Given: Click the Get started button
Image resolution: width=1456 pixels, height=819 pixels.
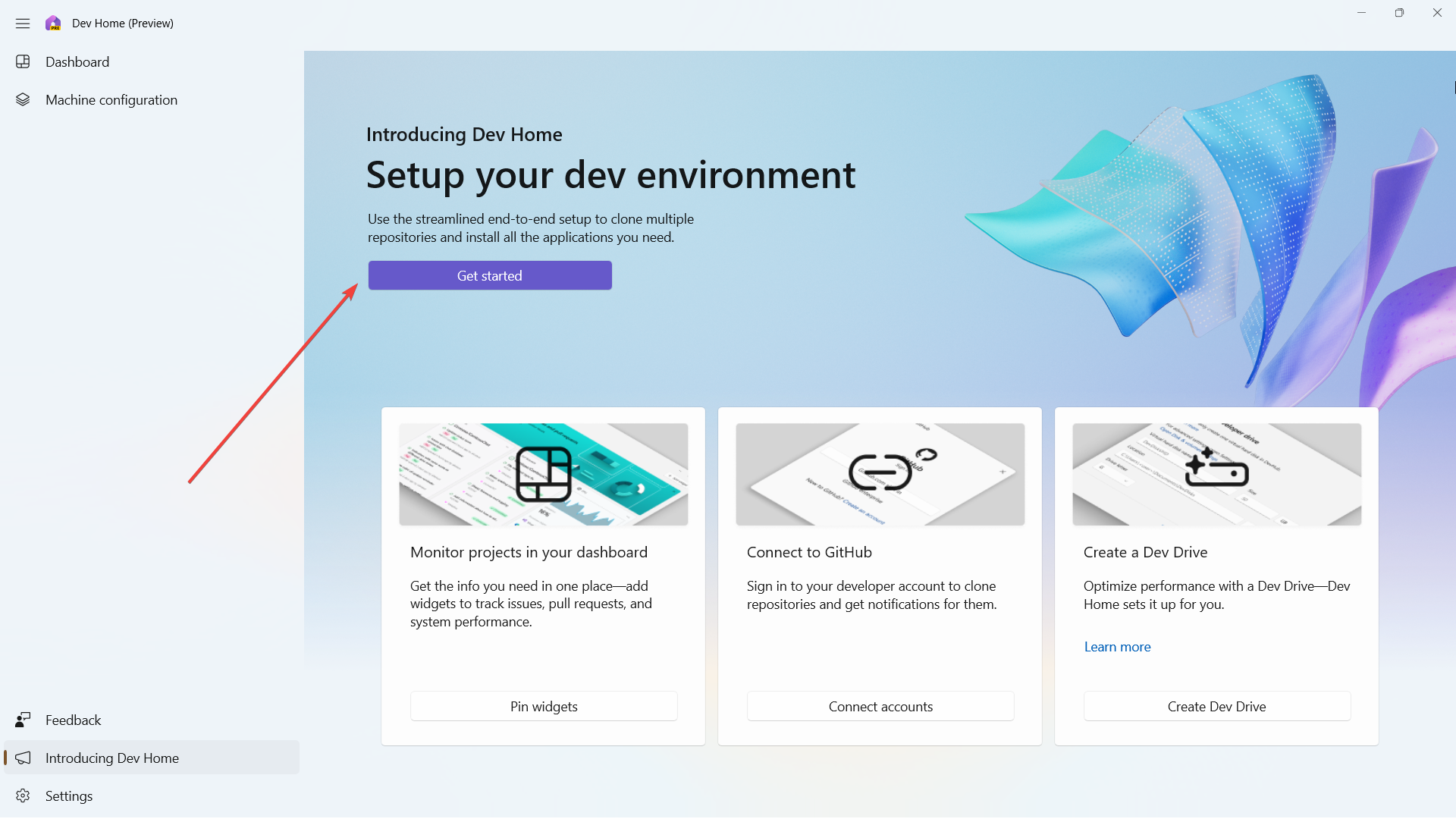Looking at the screenshot, I should tap(489, 275).
